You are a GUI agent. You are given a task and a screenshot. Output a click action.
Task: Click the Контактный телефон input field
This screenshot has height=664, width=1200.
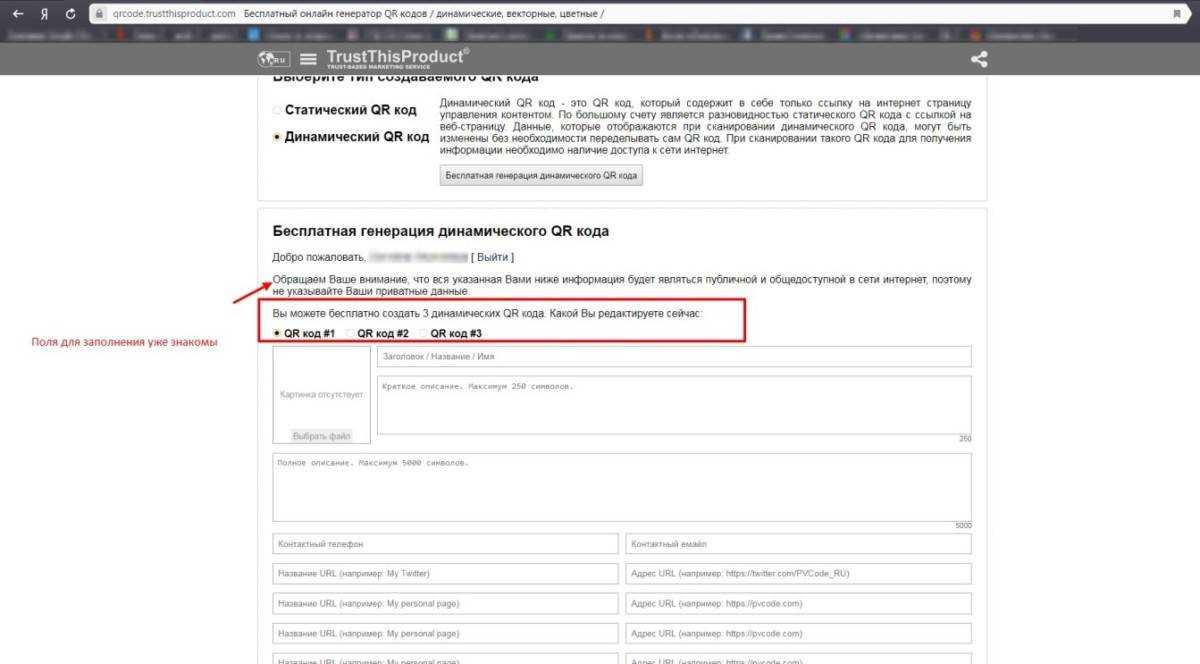tap(445, 543)
